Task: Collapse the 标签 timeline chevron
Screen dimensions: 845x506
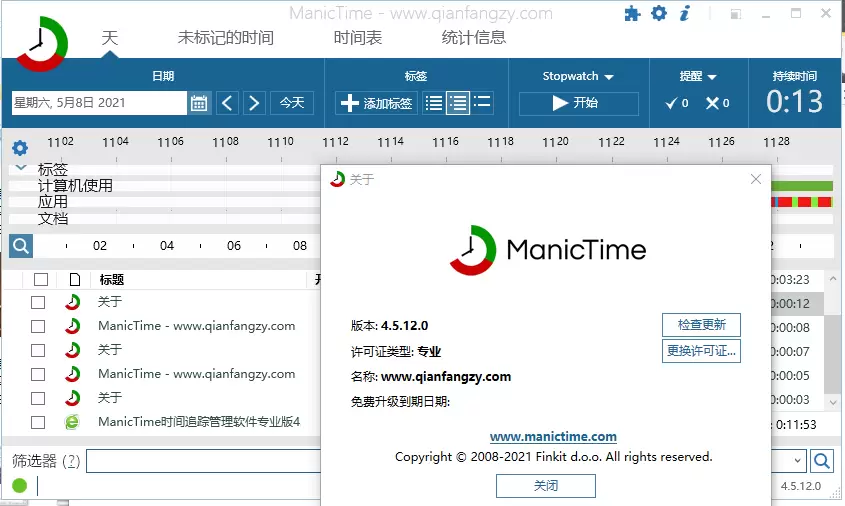Action: 21,168
